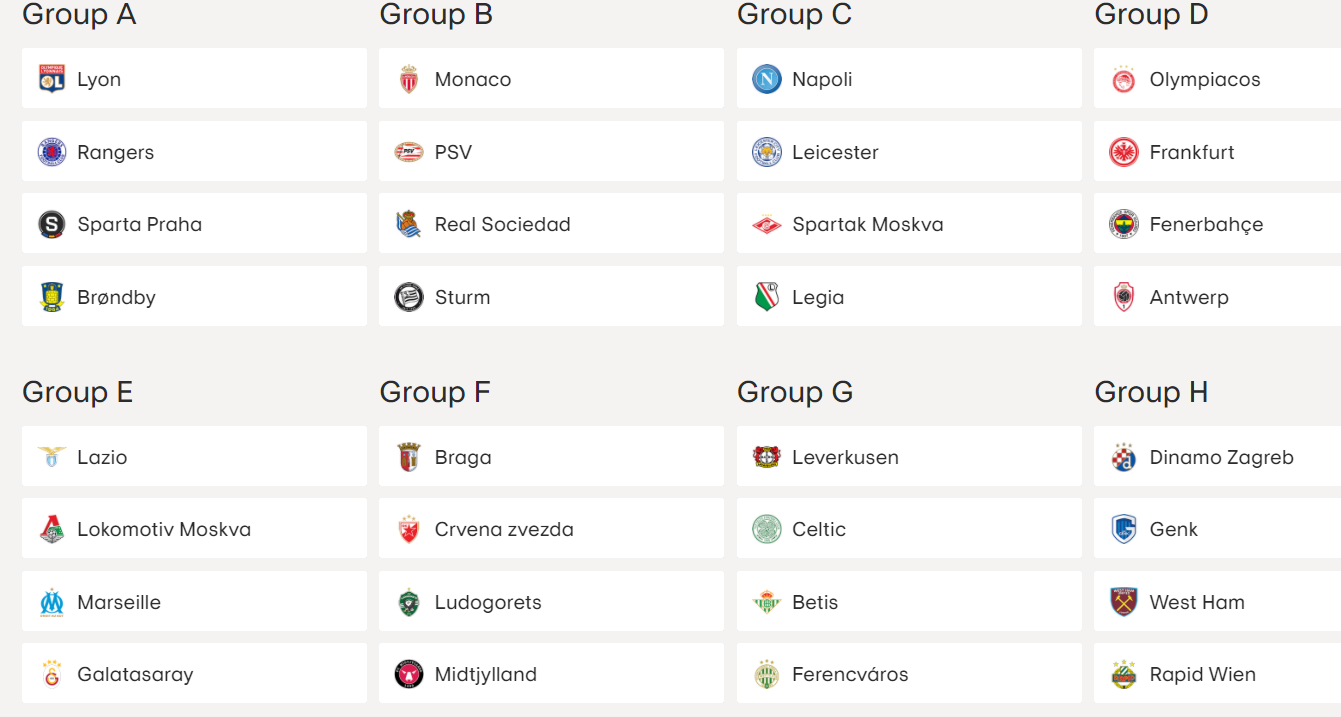Click the Napoli club logo
This screenshot has height=717, width=1341.
pos(767,79)
